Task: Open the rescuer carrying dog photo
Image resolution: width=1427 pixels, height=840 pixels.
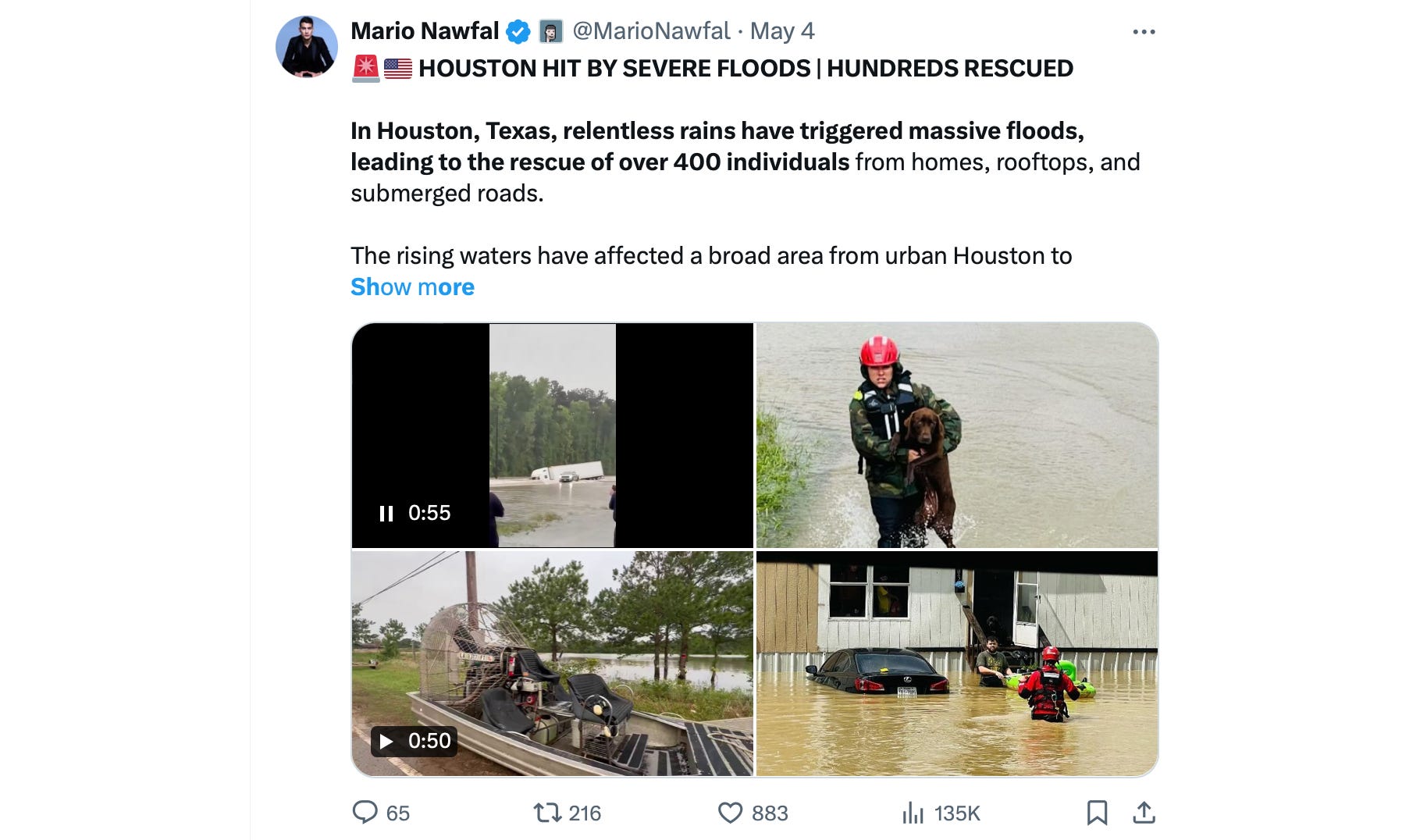Action: 957,435
